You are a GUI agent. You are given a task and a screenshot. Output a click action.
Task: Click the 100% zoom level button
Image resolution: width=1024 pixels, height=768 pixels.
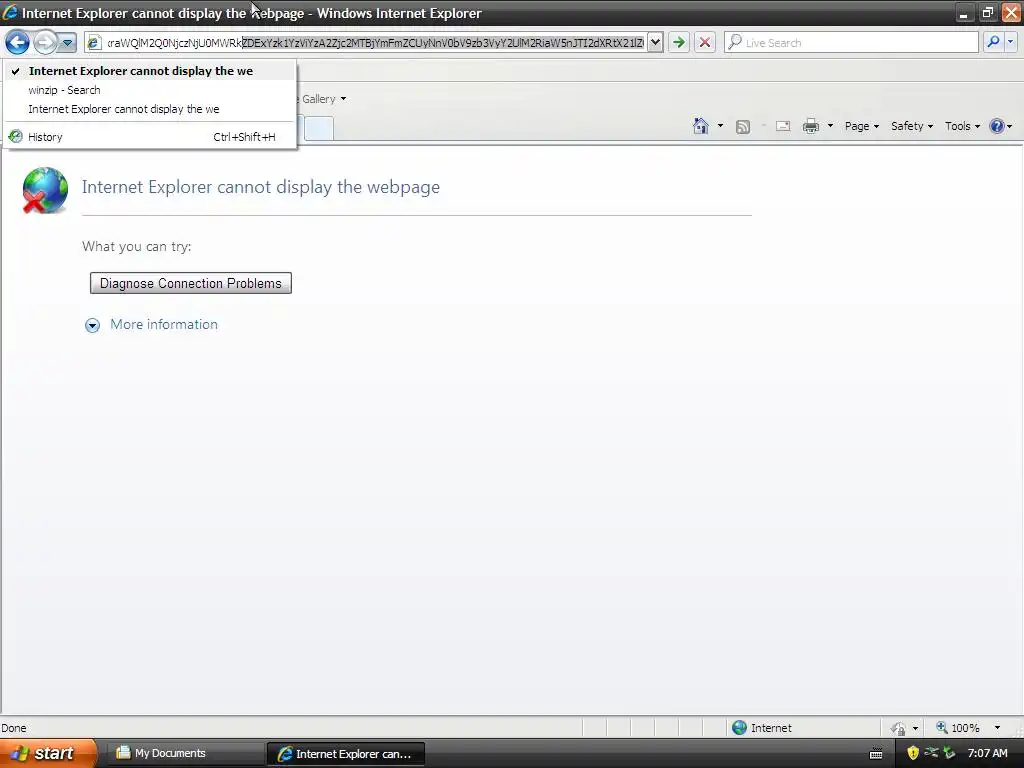tap(957, 728)
